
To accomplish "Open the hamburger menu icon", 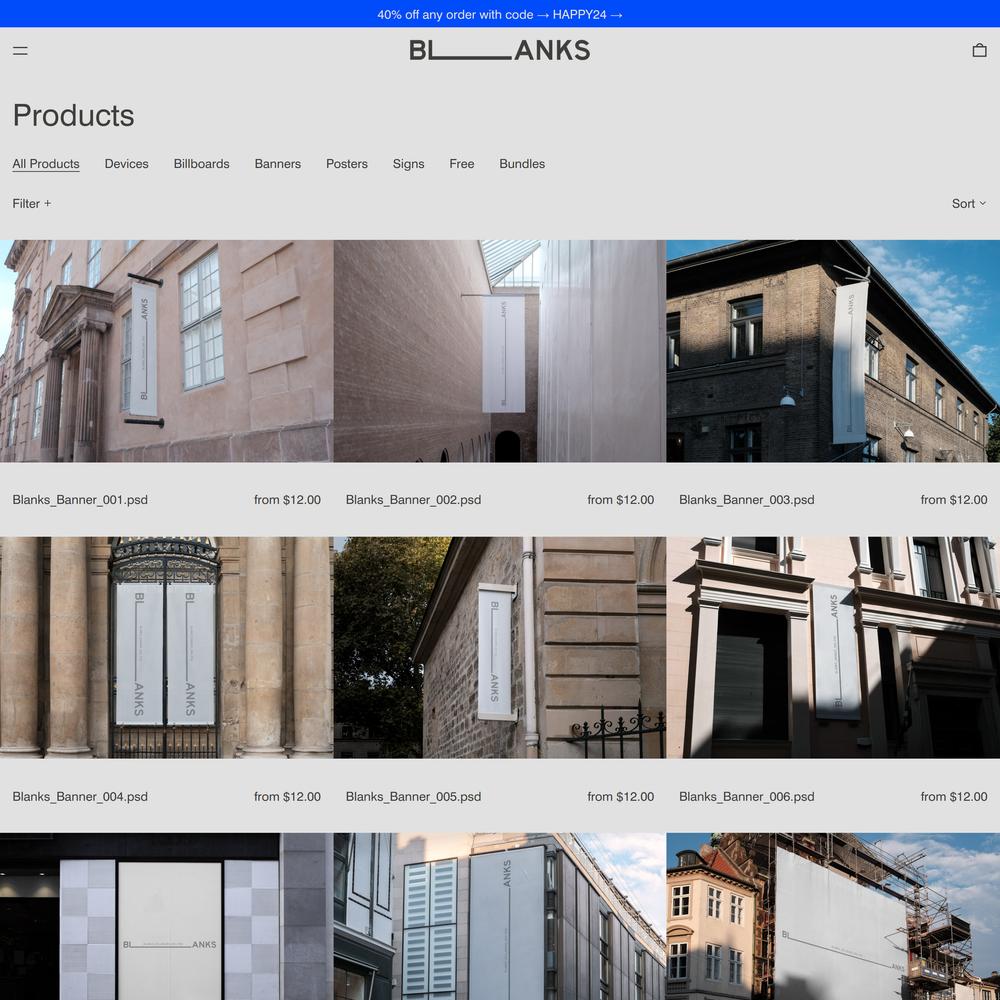I will (x=20, y=51).
